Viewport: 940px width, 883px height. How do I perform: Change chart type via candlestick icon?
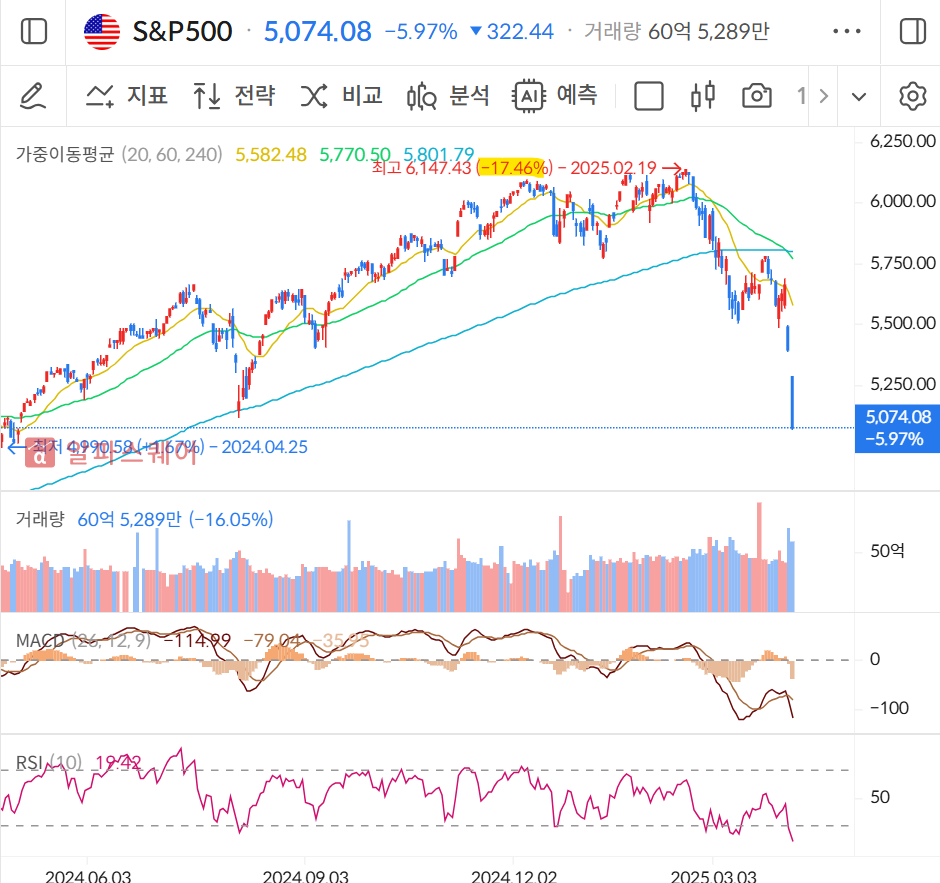pos(703,96)
